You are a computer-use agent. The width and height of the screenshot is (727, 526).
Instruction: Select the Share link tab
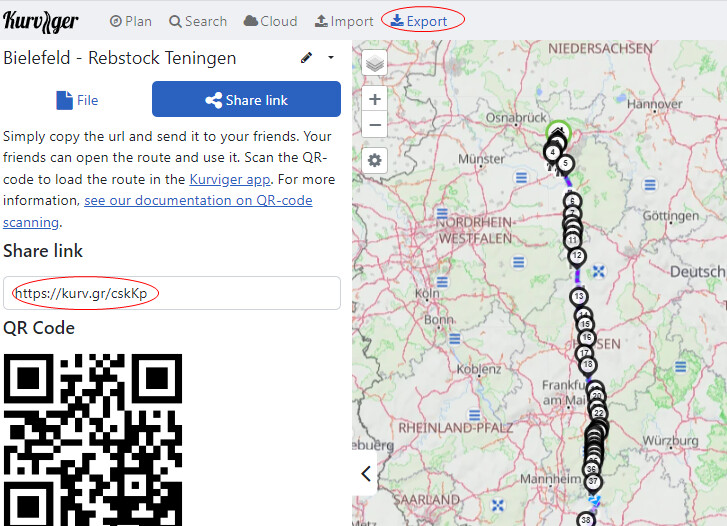[246, 100]
